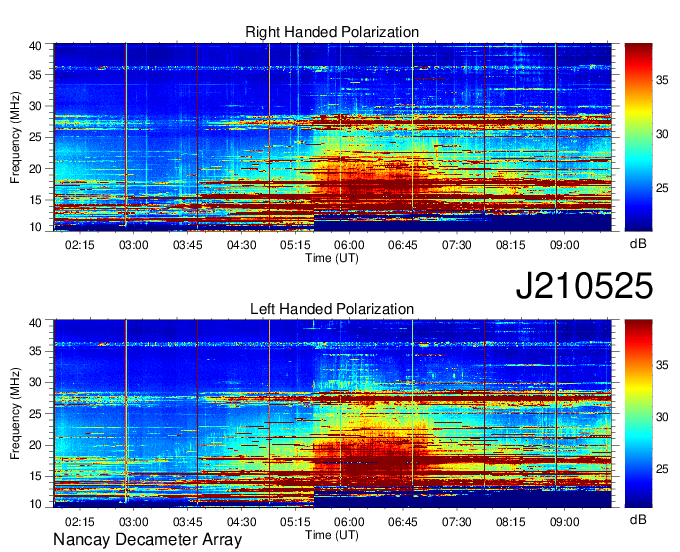Click the 04:30 time tick on the left-handed plot
The height and width of the screenshot is (552, 680).
[x=242, y=522]
